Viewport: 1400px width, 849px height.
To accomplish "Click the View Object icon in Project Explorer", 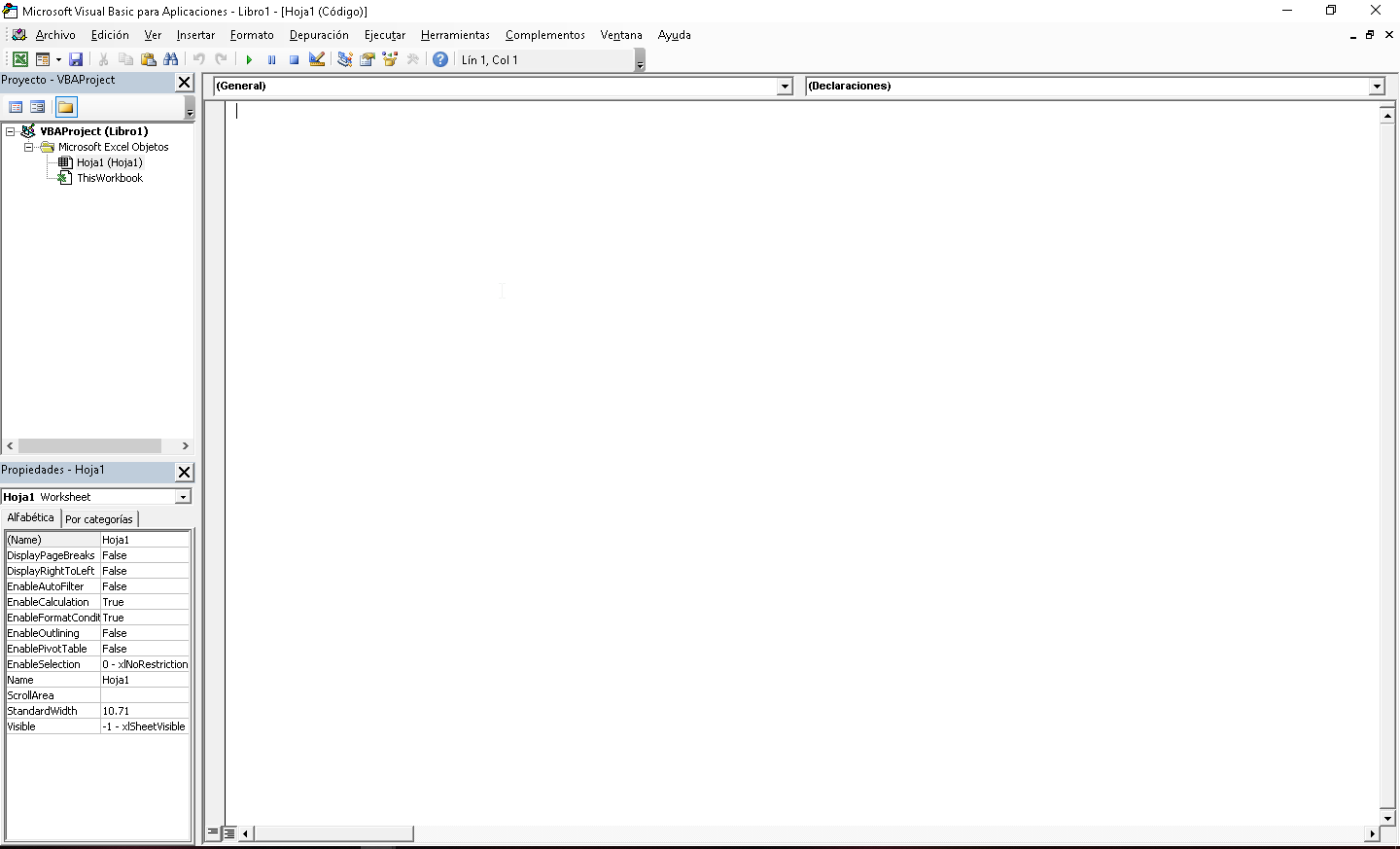I will point(37,107).
